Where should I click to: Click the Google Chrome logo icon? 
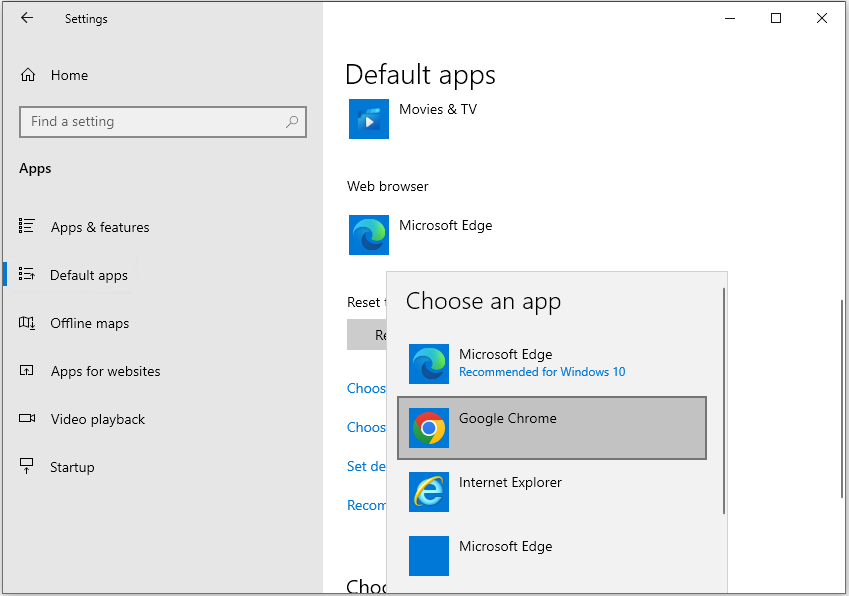point(429,428)
